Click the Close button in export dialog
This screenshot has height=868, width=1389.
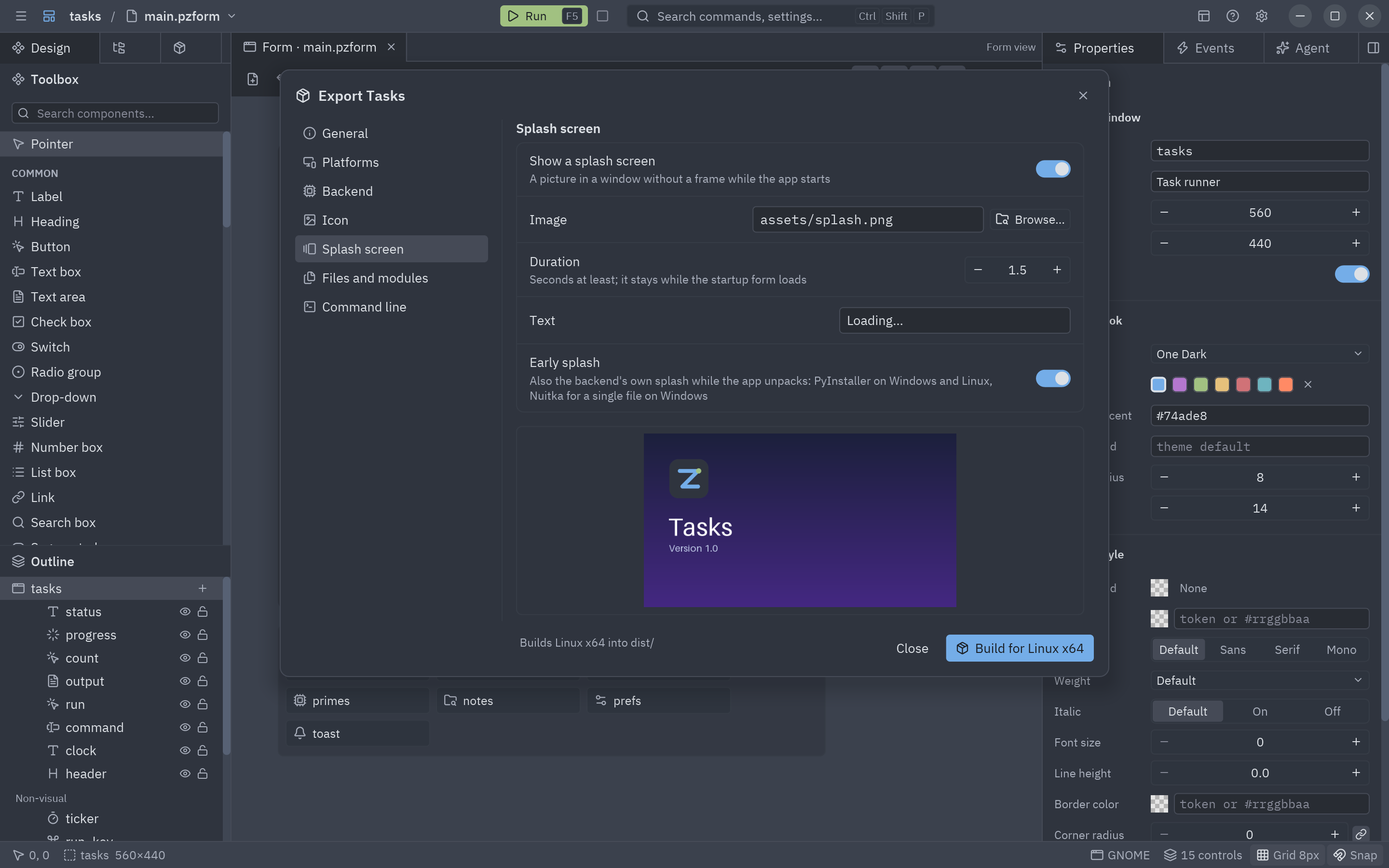[912, 648]
